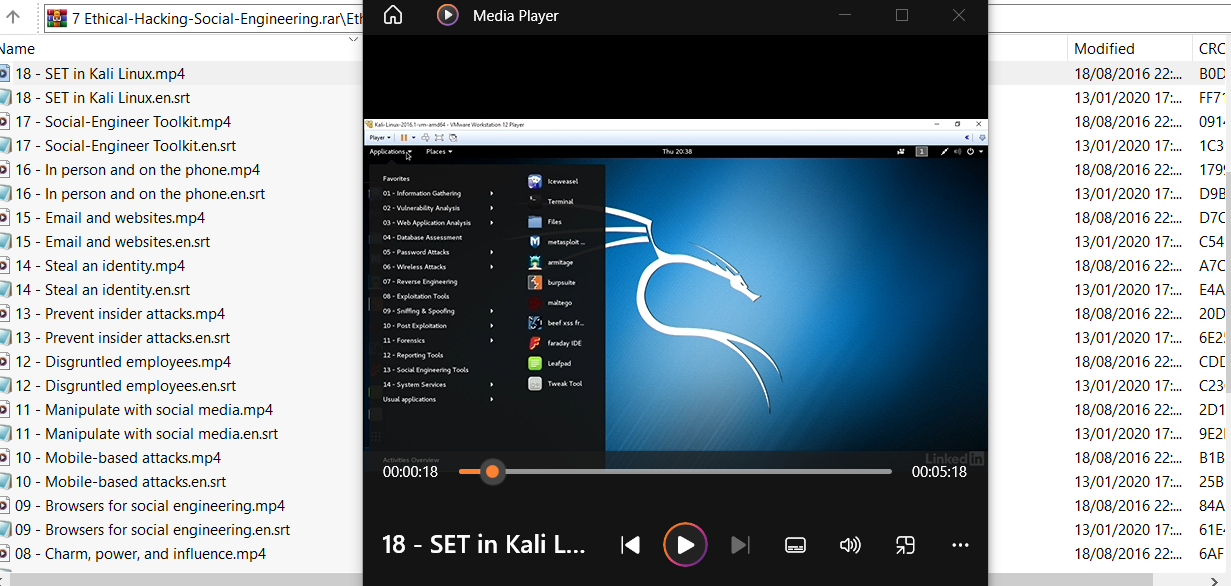Select 14 - Steal an identity.en.srt
1231x586 pixels.
(x=102, y=289)
